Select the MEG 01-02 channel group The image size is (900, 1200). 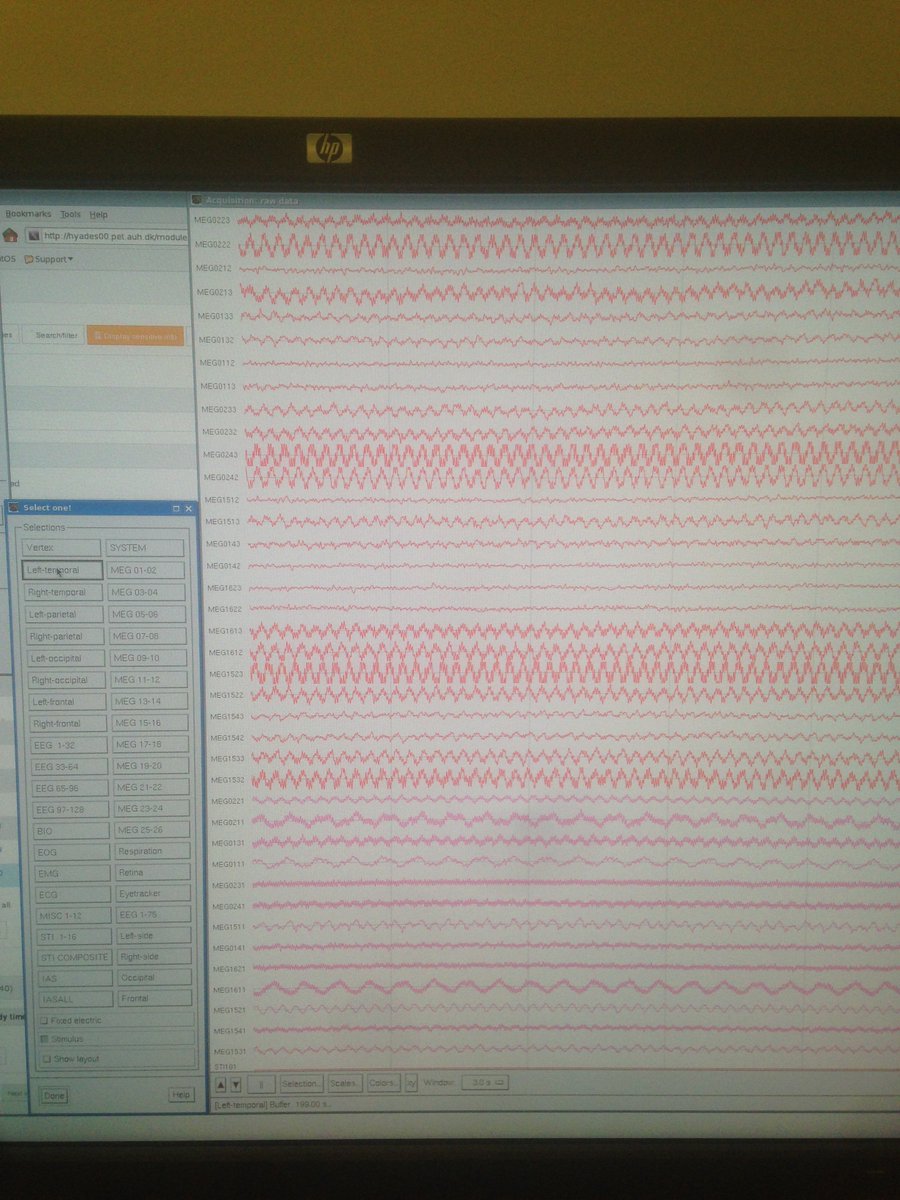pyautogui.click(x=146, y=570)
